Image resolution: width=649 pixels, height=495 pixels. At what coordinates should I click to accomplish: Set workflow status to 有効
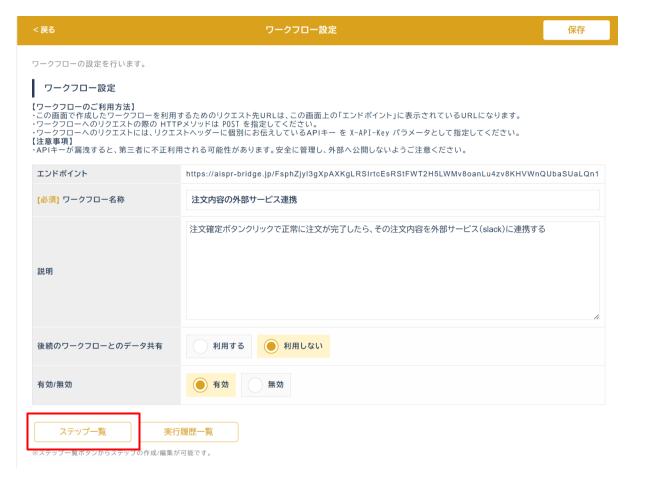tap(211, 385)
